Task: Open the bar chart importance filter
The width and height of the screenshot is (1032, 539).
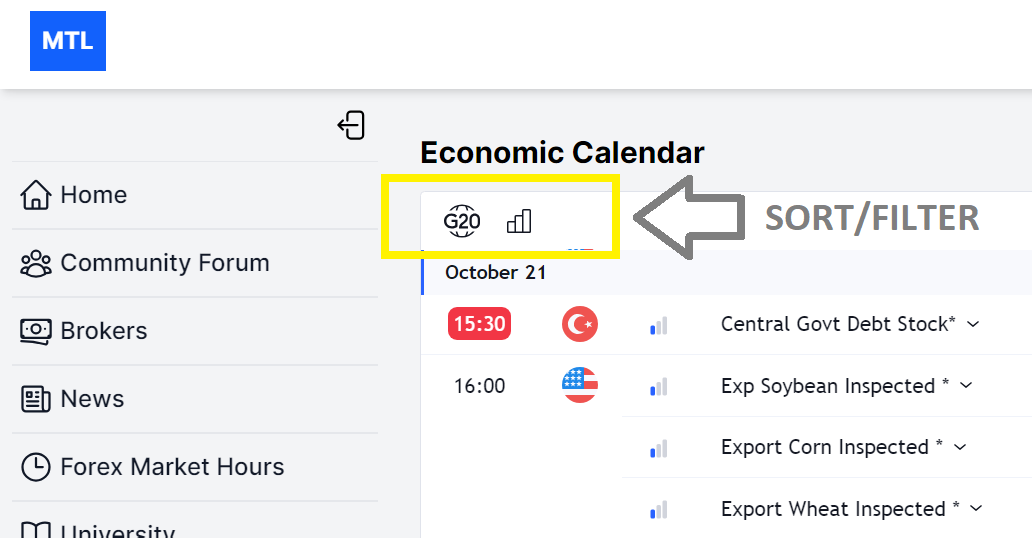Action: 519,220
